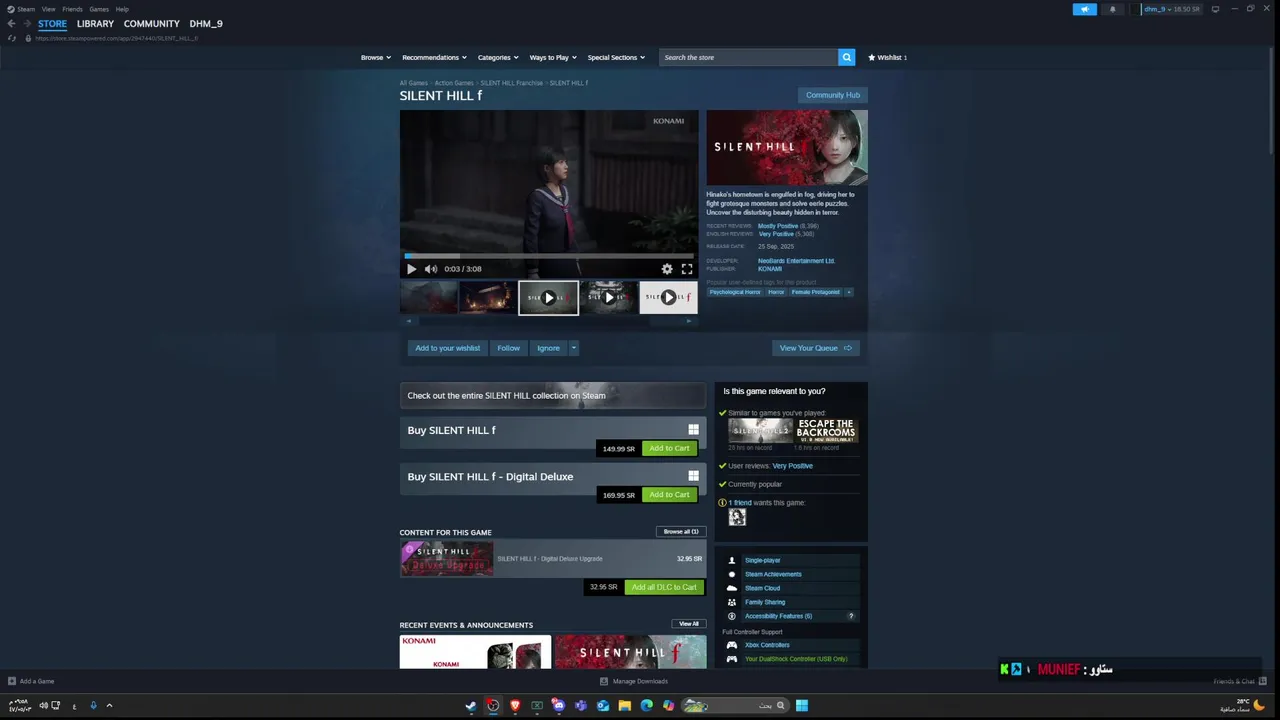Open the Brave browser taskbar icon
The image size is (1280, 720).
pyautogui.click(x=515, y=705)
